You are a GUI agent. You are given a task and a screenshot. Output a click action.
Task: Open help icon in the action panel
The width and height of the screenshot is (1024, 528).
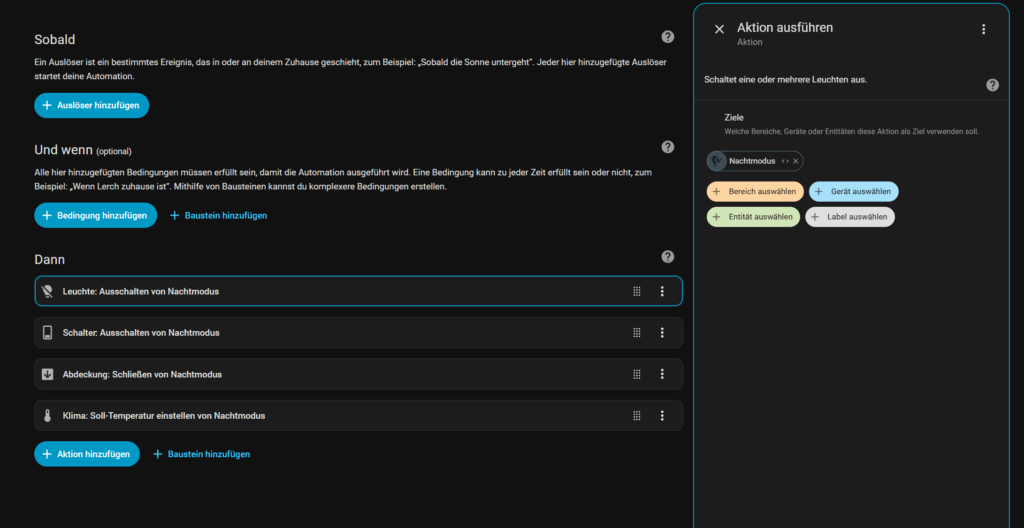coord(992,85)
